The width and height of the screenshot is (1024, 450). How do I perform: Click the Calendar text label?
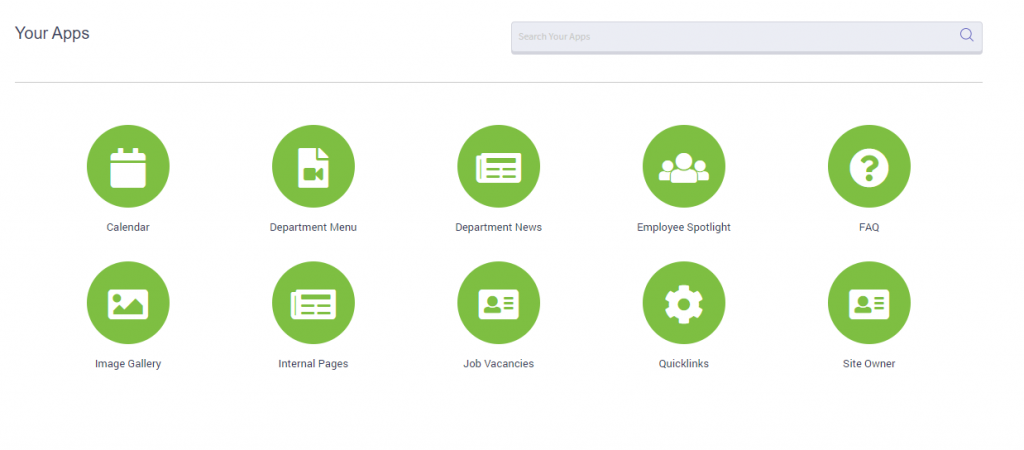pyautogui.click(x=128, y=227)
